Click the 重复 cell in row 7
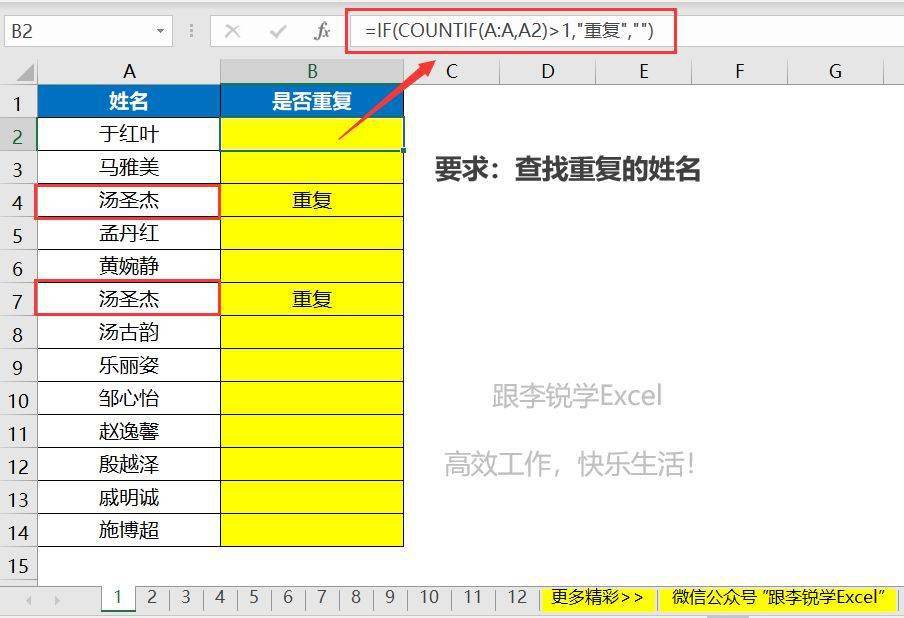This screenshot has height=618, width=904. 312,299
